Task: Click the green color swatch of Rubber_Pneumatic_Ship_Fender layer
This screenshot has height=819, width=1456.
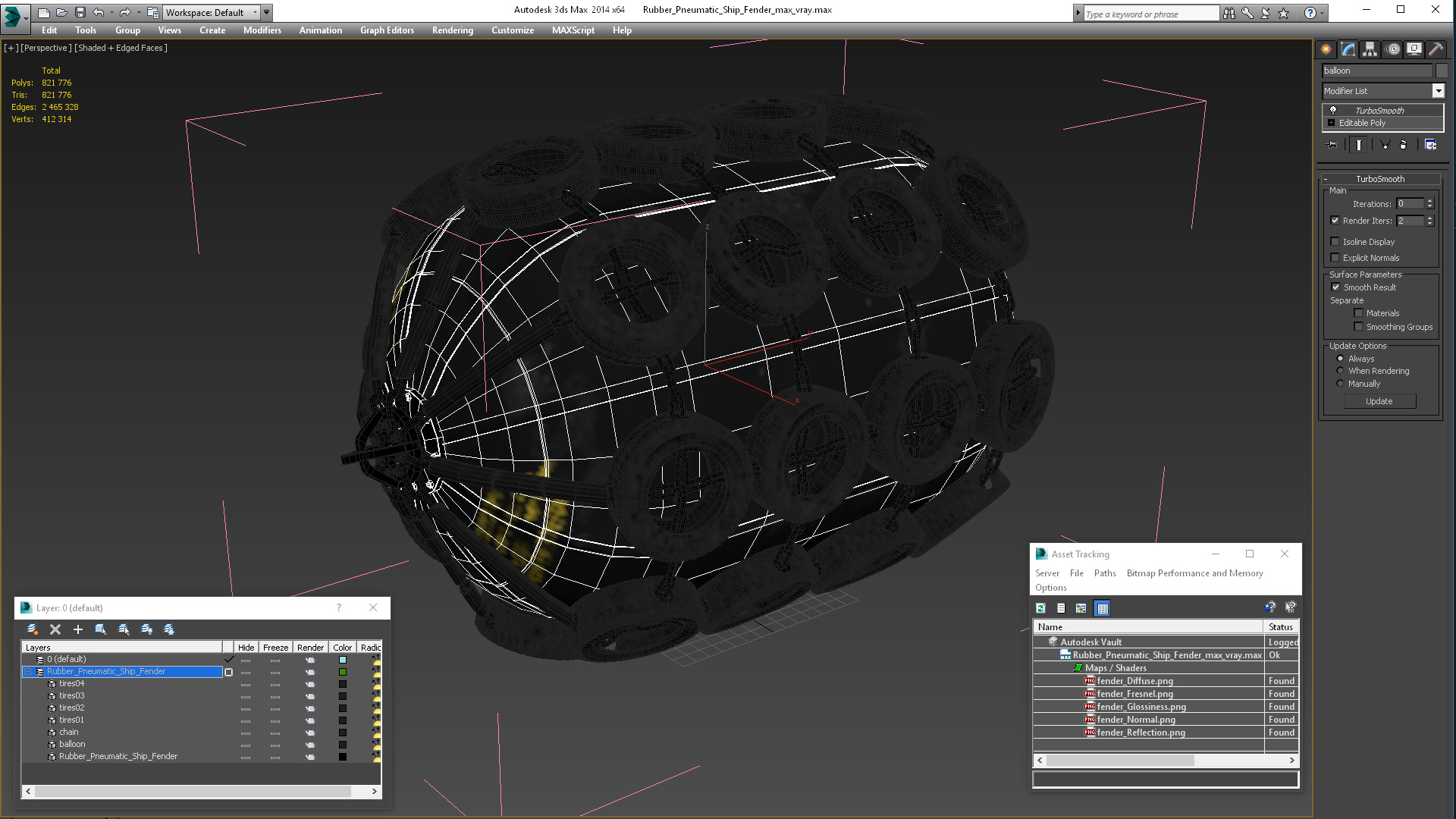Action: coord(343,672)
